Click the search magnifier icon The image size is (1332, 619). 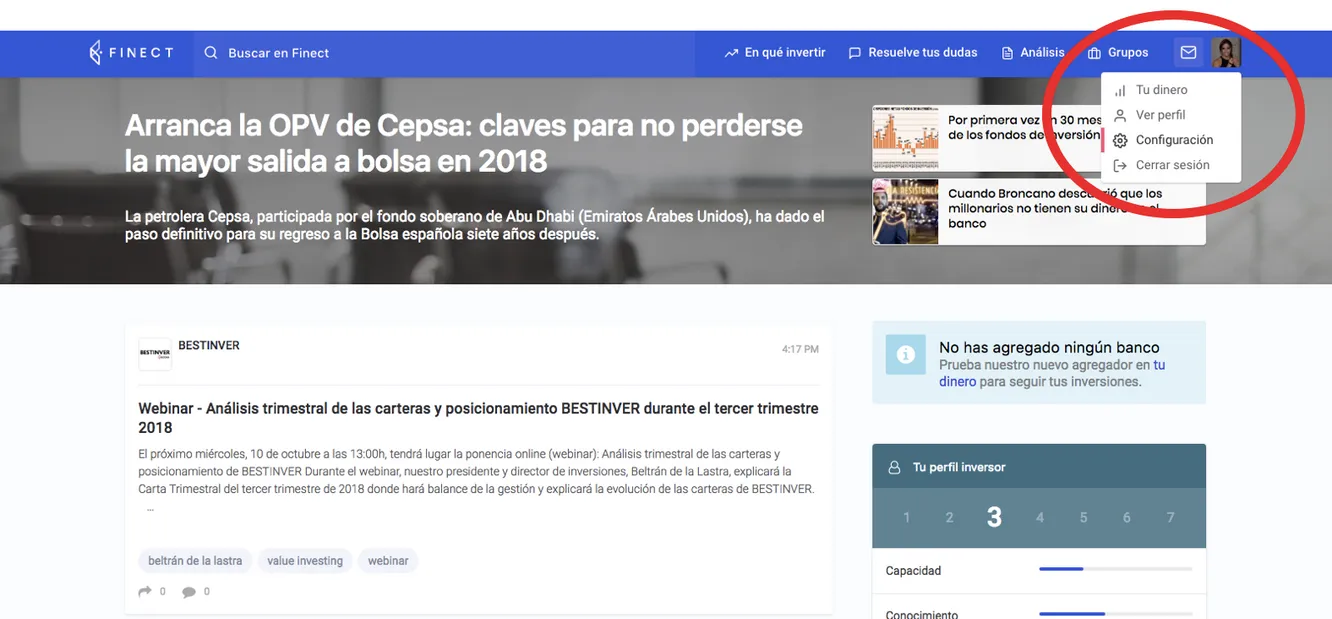click(211, 53)
